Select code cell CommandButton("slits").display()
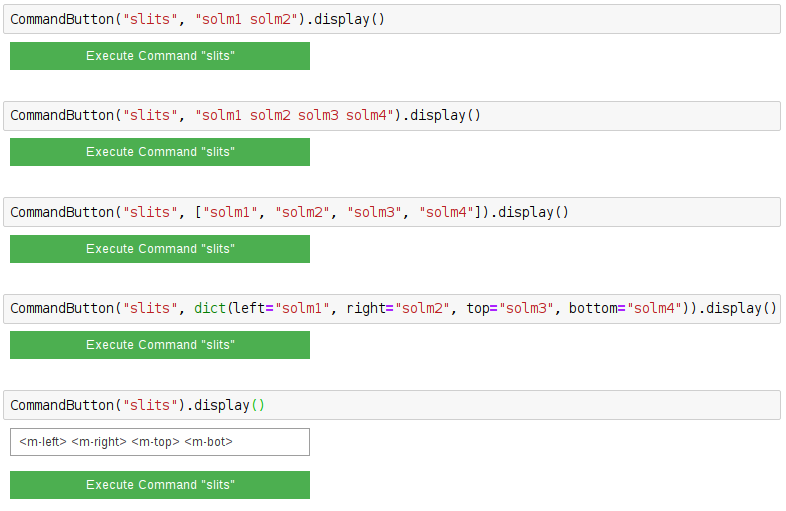This screenshot has width=786, height=511. click(x=392, y=405)
